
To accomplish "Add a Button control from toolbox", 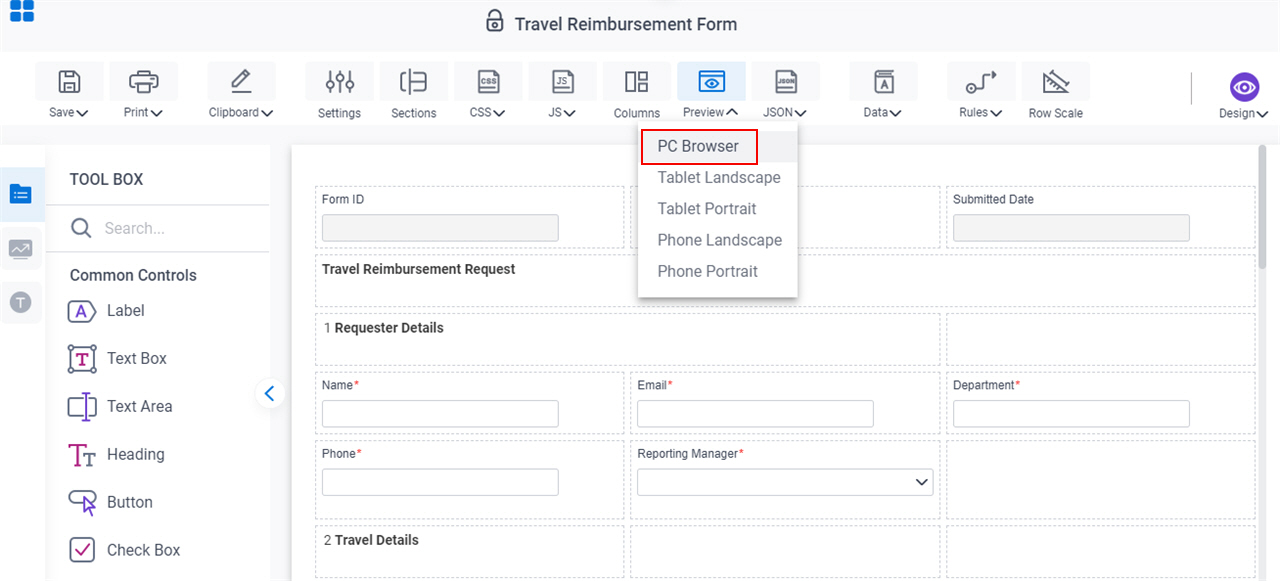I will (111, 502).
